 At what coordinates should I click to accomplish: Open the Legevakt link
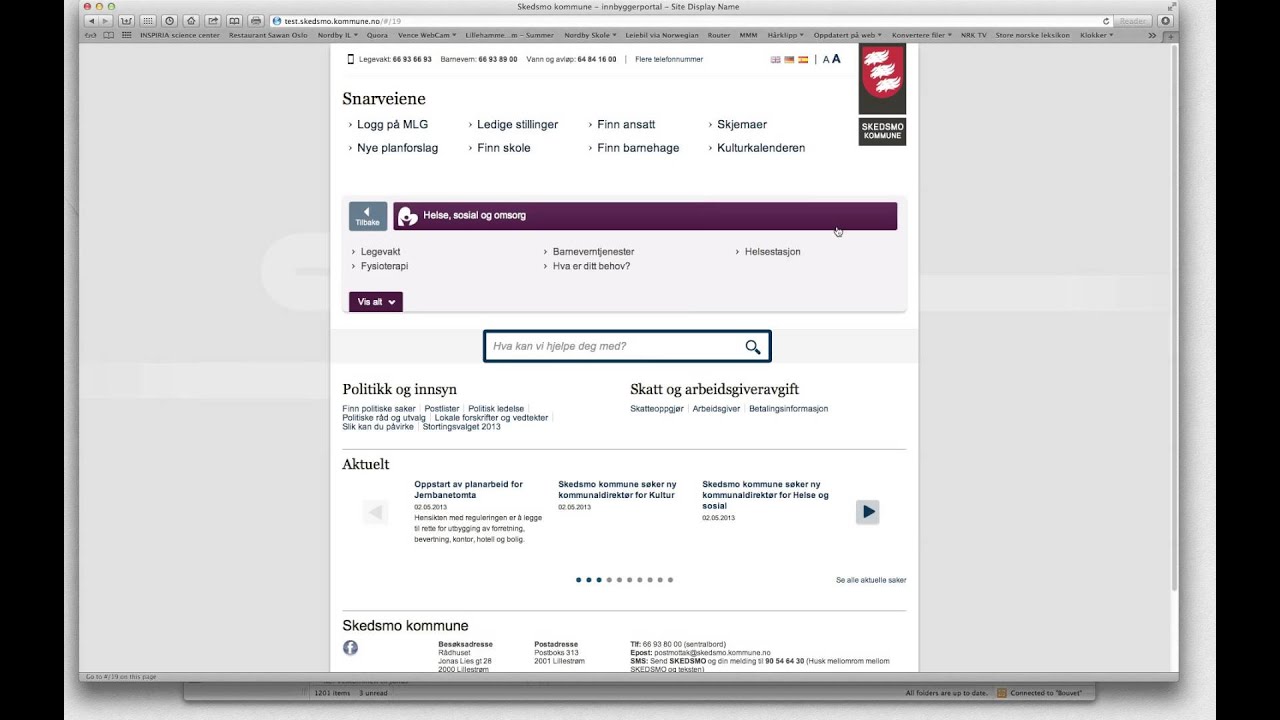pos(380,252)
